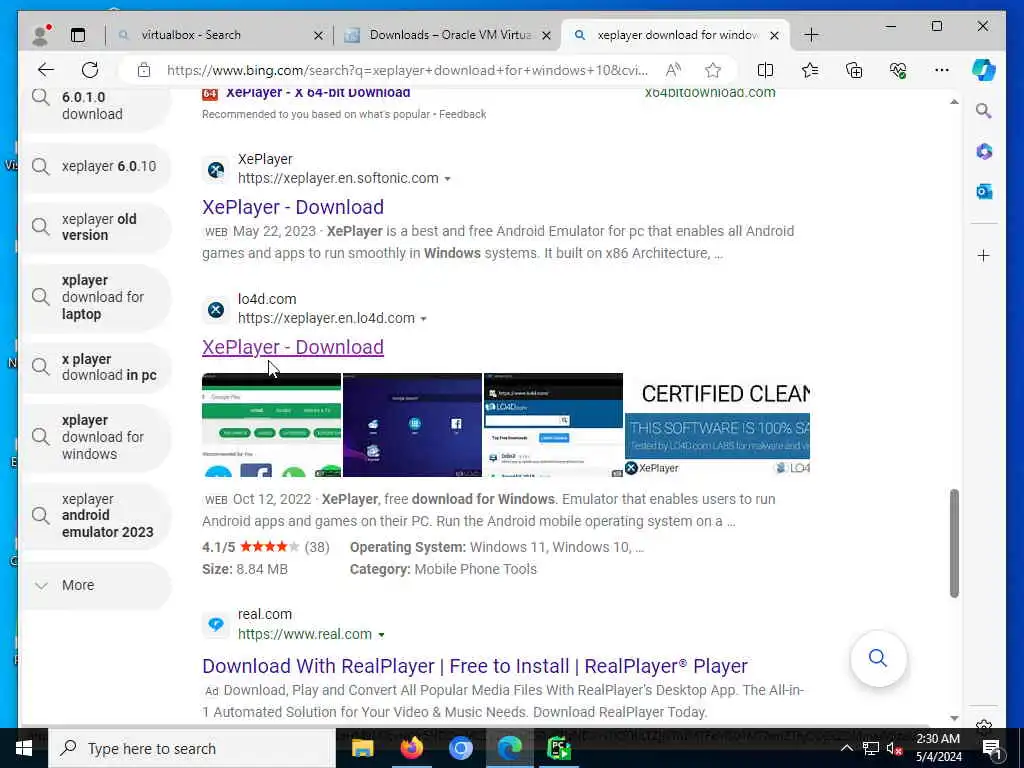The height and width of the screenshot is (768, 1024).
Task: Close the Downloads Oracle VM tab
Action: 547,35
